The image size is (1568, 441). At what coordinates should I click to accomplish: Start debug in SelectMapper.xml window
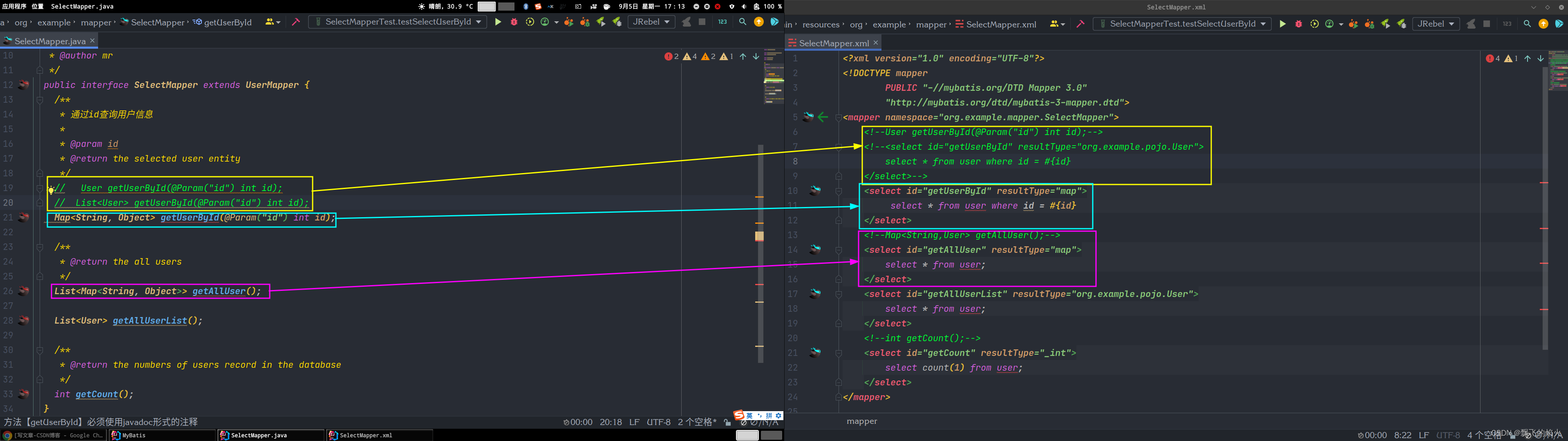[1298, 24]
